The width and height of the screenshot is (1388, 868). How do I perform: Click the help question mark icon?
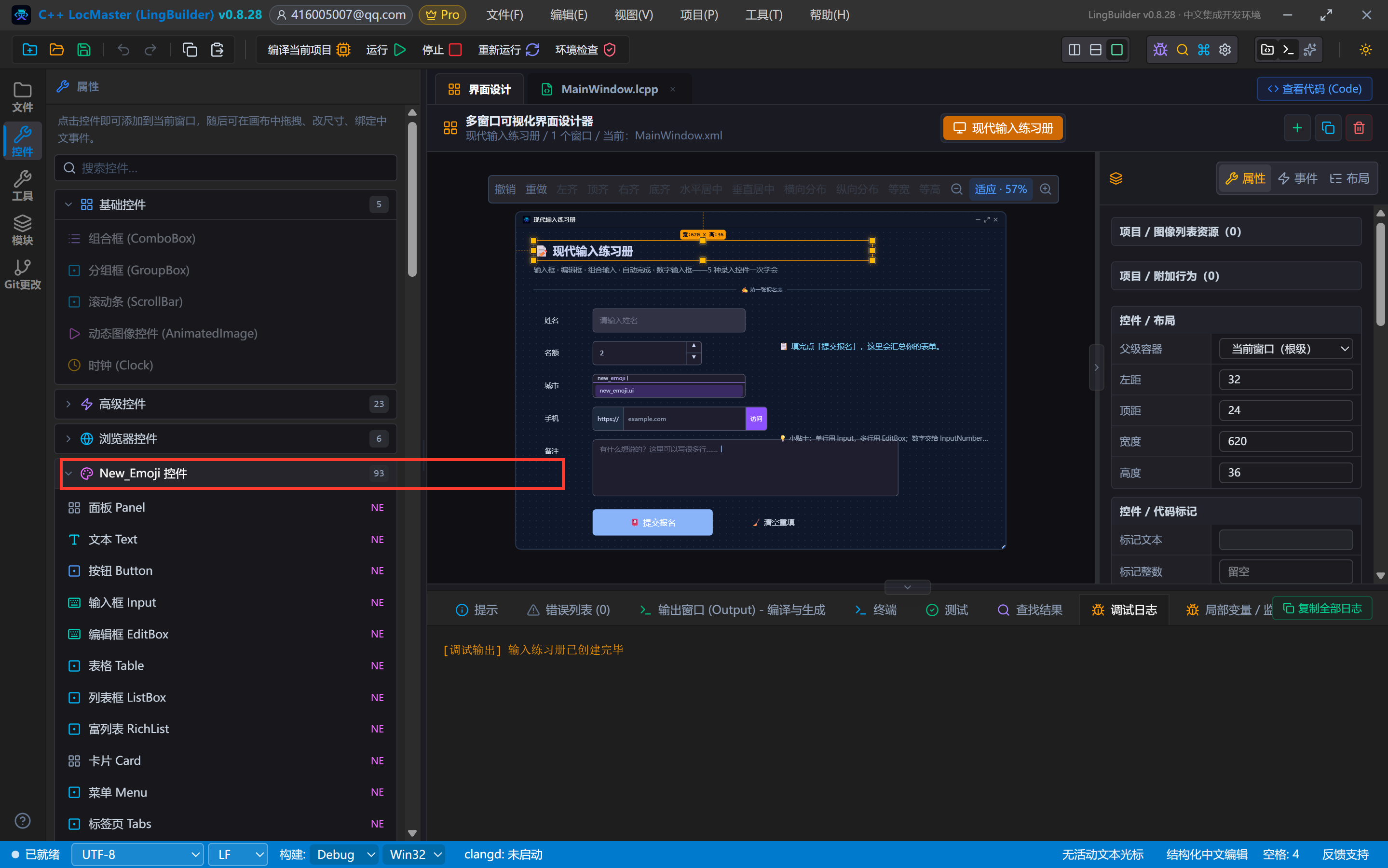coord(22,821)
